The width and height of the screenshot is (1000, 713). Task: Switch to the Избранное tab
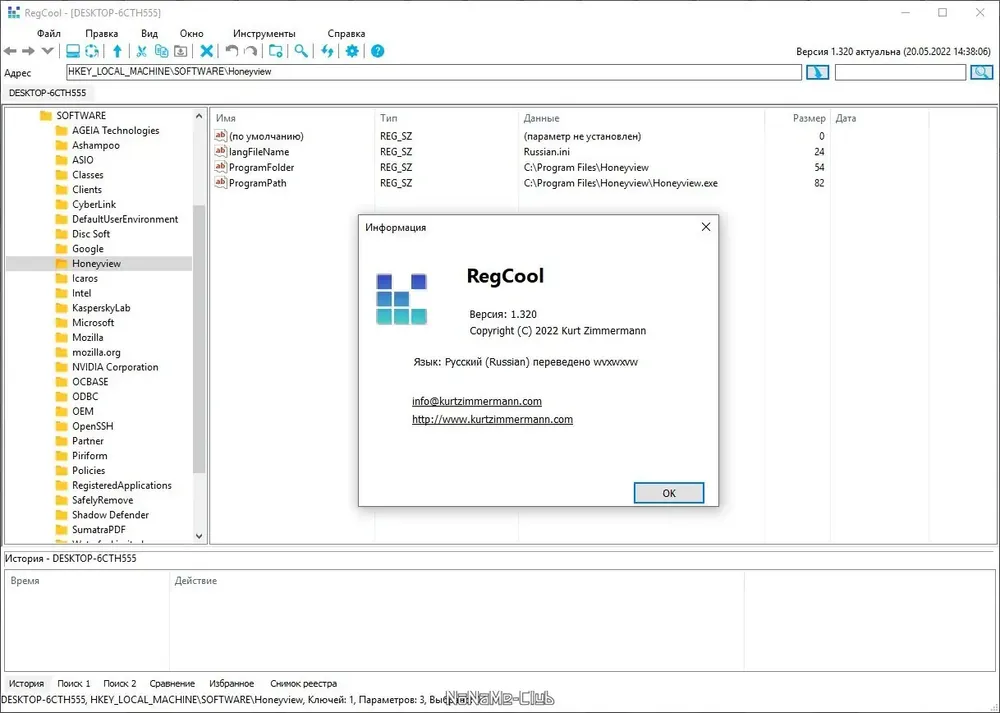(232, 683)
